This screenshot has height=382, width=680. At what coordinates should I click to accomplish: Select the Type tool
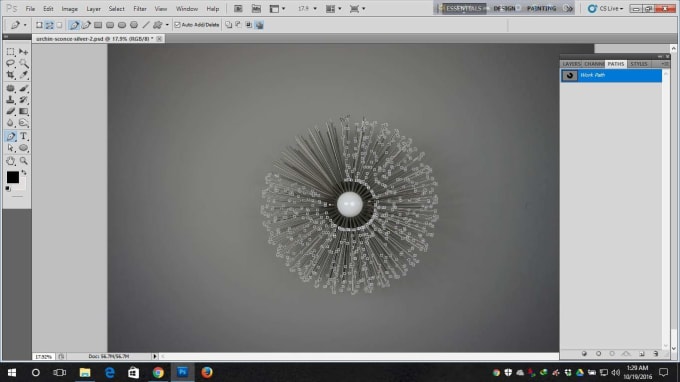click(x=23, y=136)
